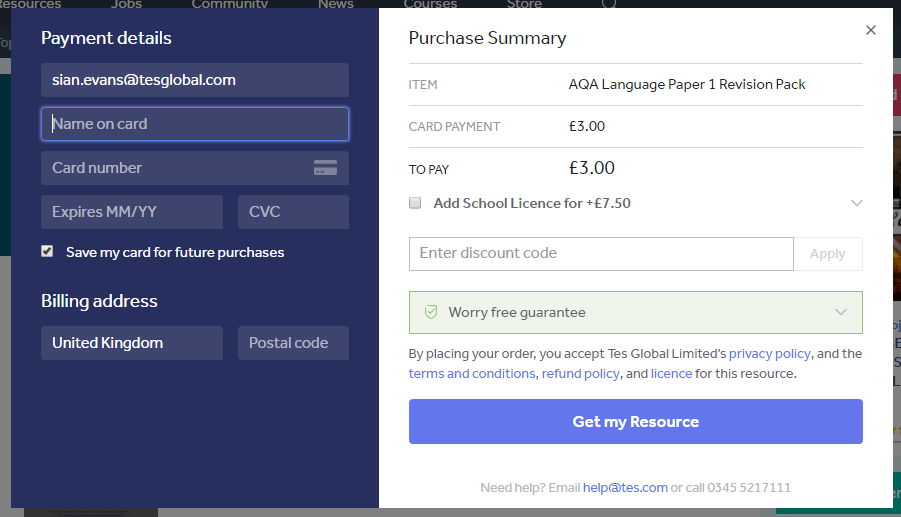Open the terms and conditions link

pos(472,374)
